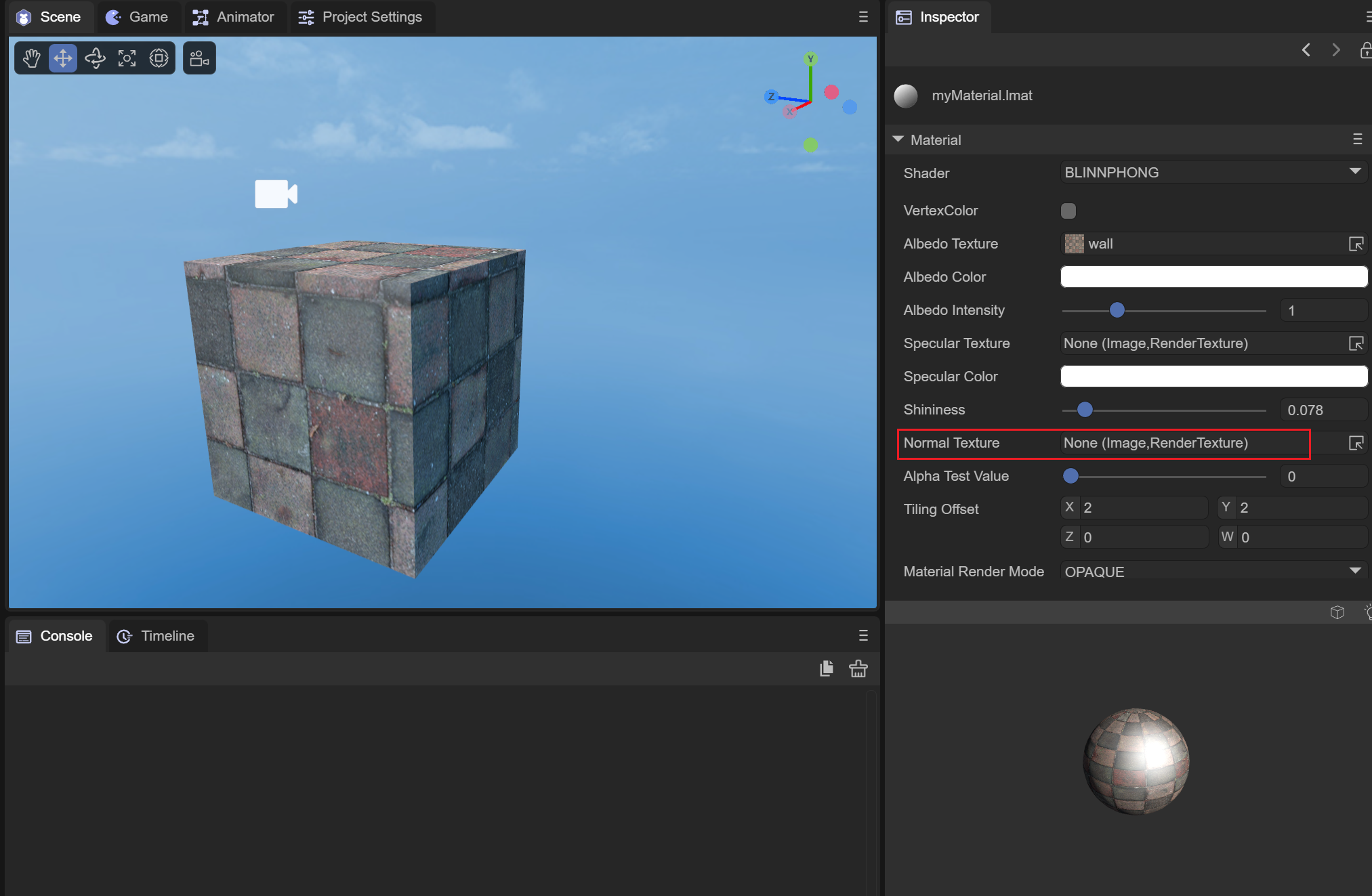Click the Inspector lock icon
The image size is (1372, 896).
pyautogui.click(x=1365, y=50)
